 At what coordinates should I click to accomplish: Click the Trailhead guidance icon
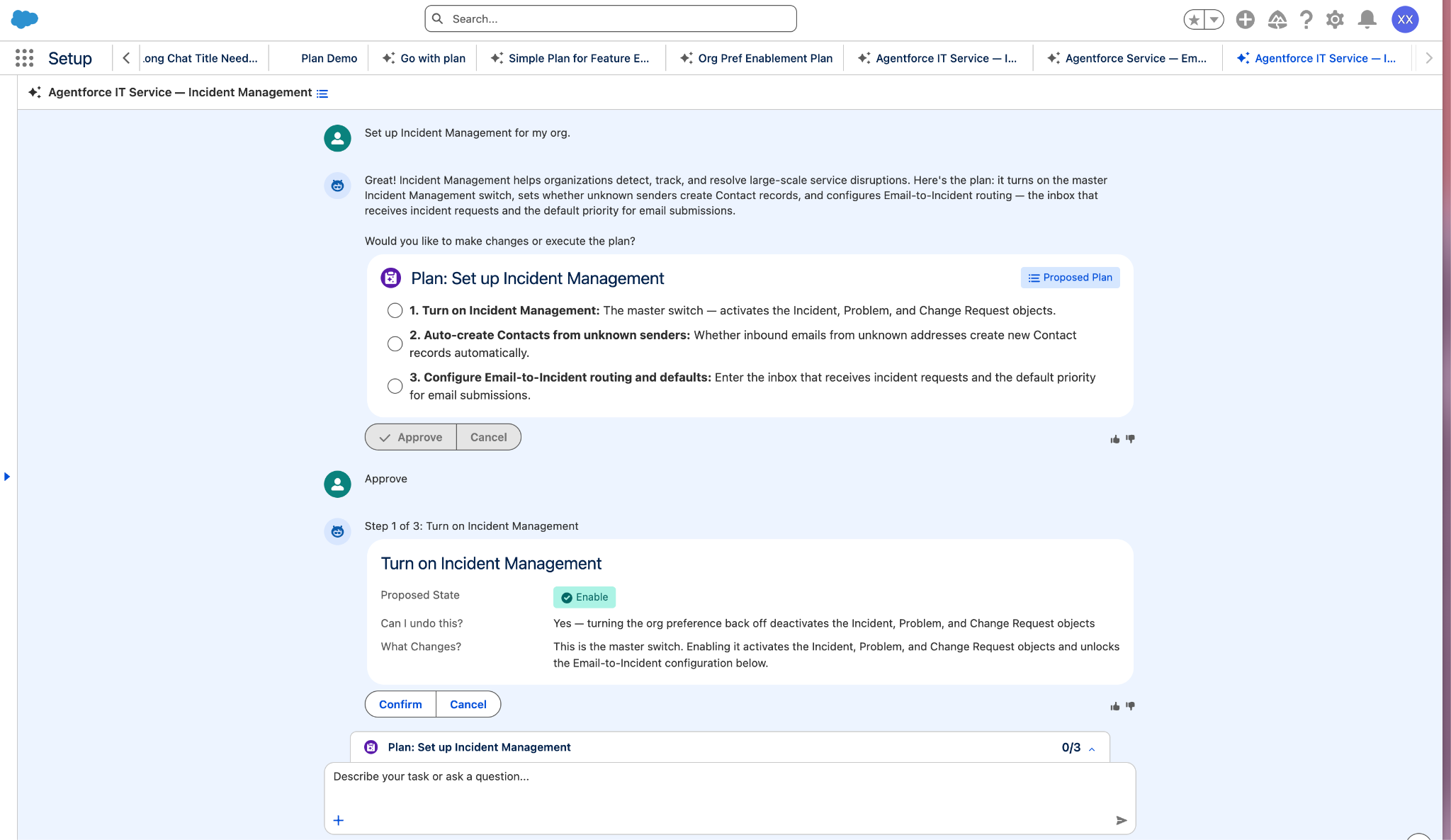point(1277,20)
